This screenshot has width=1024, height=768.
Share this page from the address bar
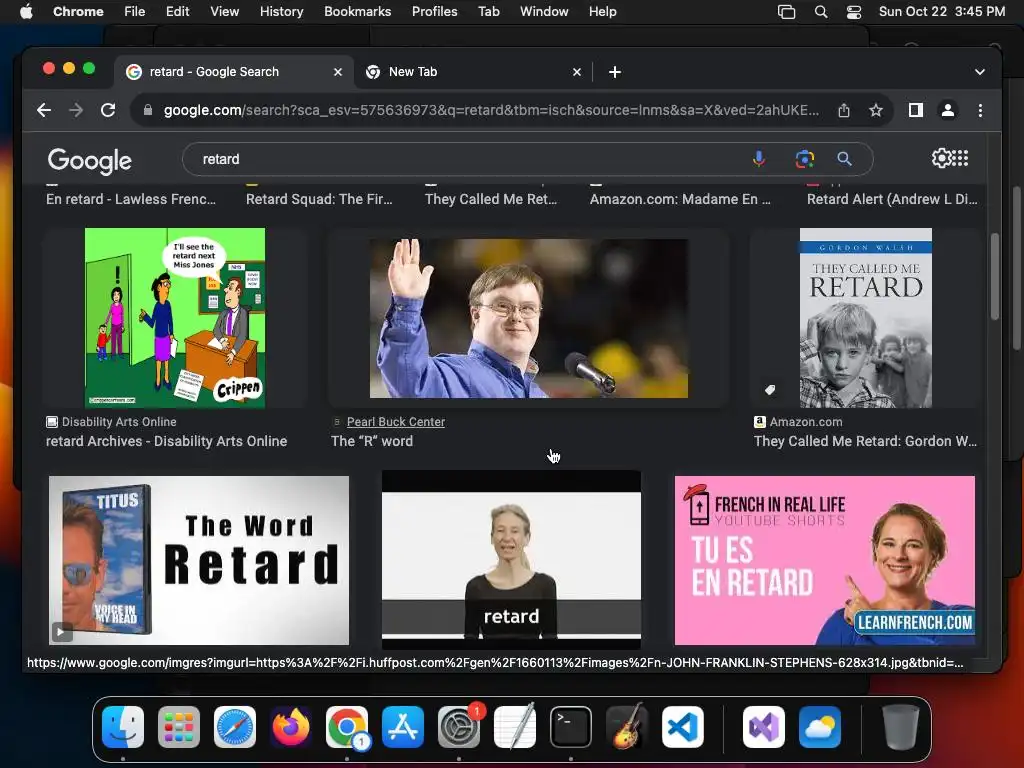844,110
